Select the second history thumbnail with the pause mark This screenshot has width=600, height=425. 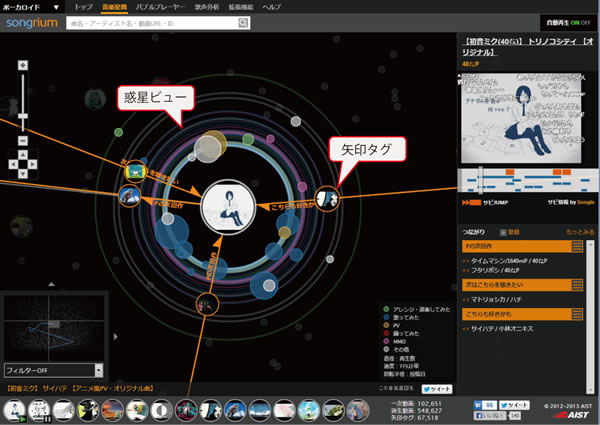click(39, 410)
